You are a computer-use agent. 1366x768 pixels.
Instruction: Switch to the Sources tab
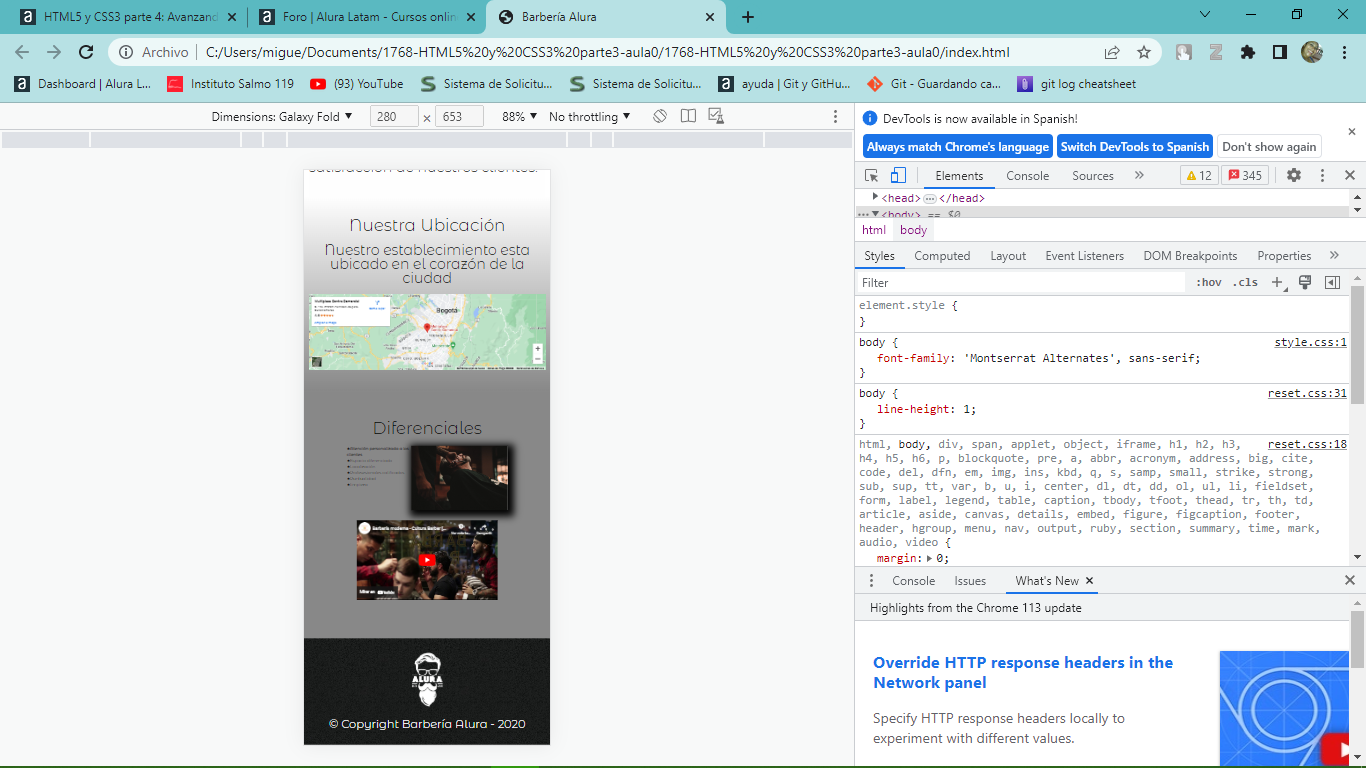coord(1092,175)
